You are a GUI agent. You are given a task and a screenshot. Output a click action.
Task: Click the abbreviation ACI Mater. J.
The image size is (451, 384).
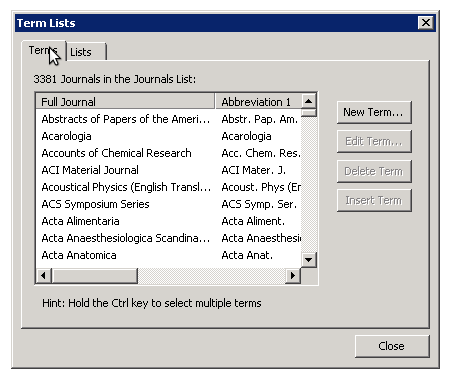pos(254,170)
